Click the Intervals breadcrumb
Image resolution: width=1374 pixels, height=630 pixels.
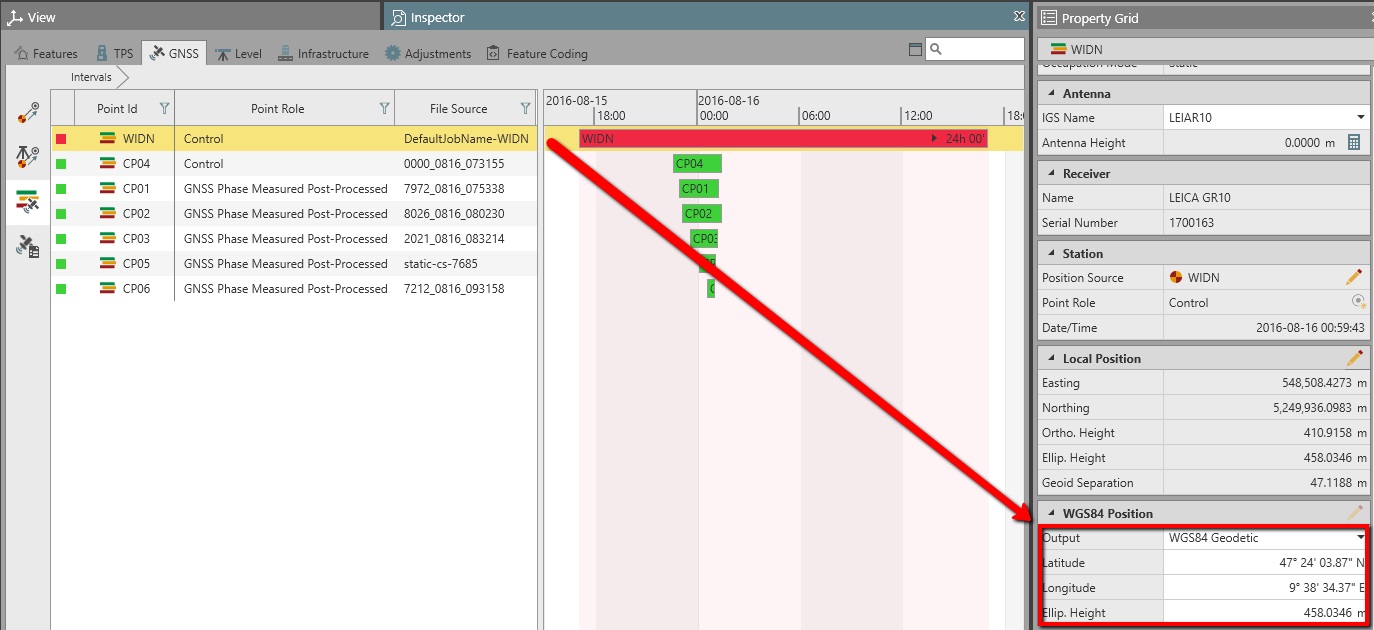[91, 77]
